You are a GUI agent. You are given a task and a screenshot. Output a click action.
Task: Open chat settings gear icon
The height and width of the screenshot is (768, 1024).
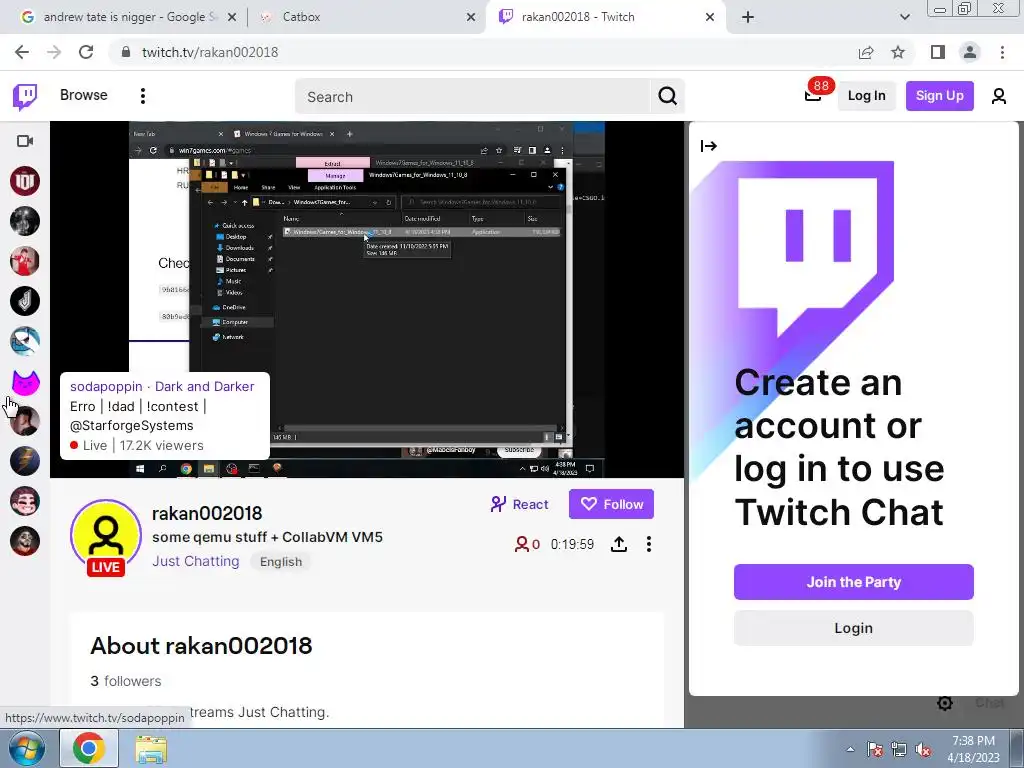coord(944,703)
